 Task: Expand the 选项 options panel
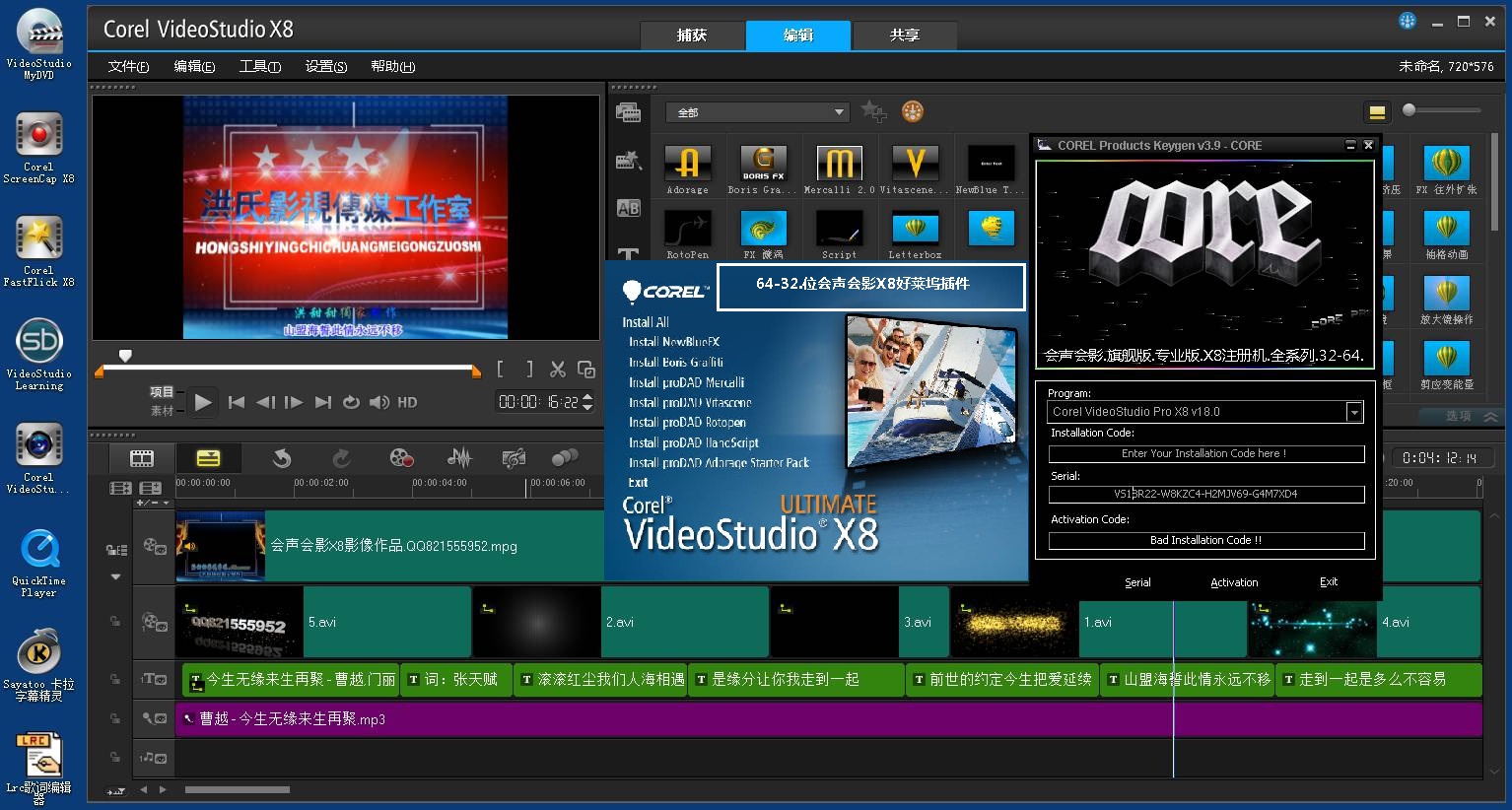(1471, 416)
